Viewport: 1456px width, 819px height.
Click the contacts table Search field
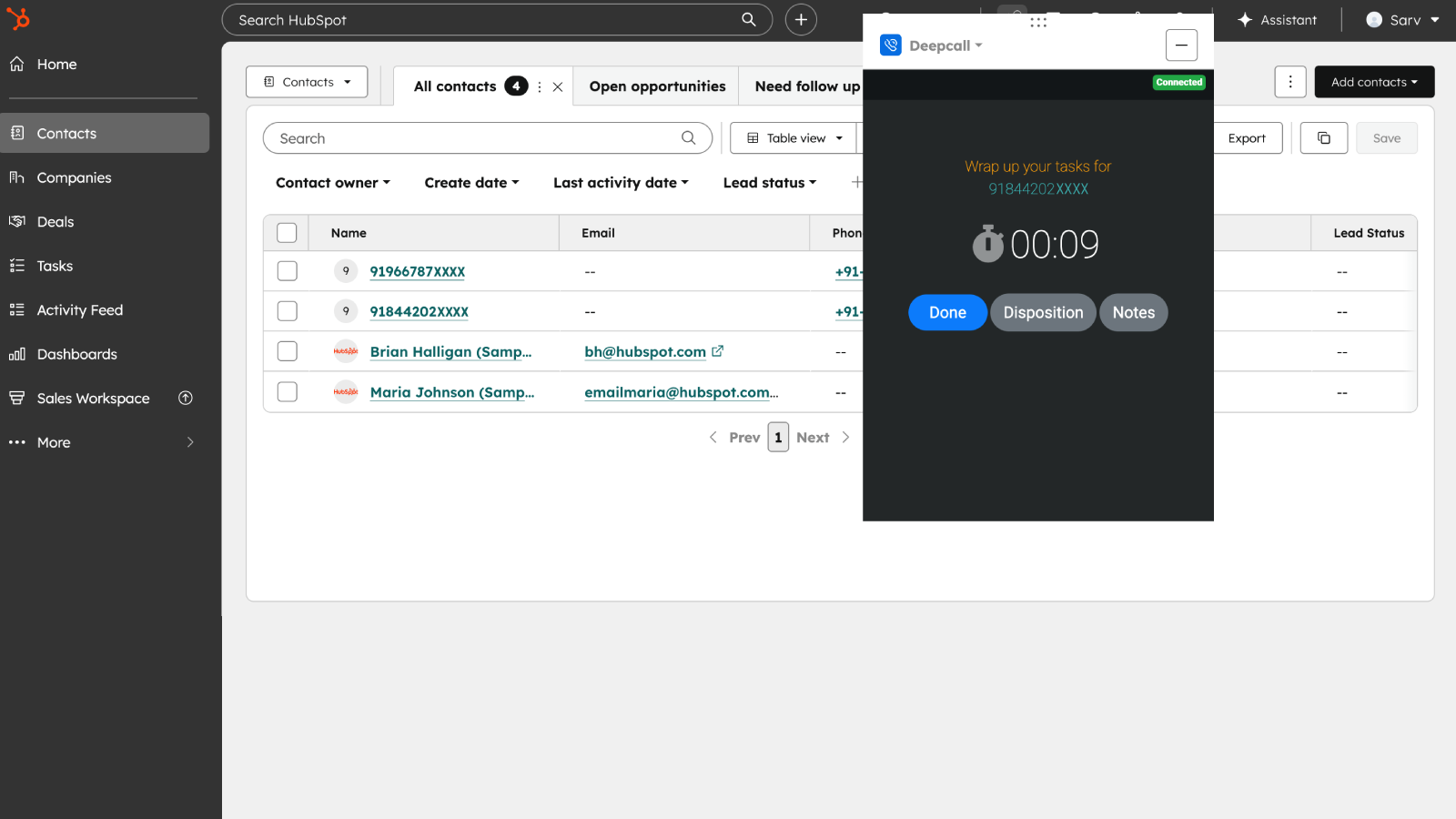tap(488, 138)
